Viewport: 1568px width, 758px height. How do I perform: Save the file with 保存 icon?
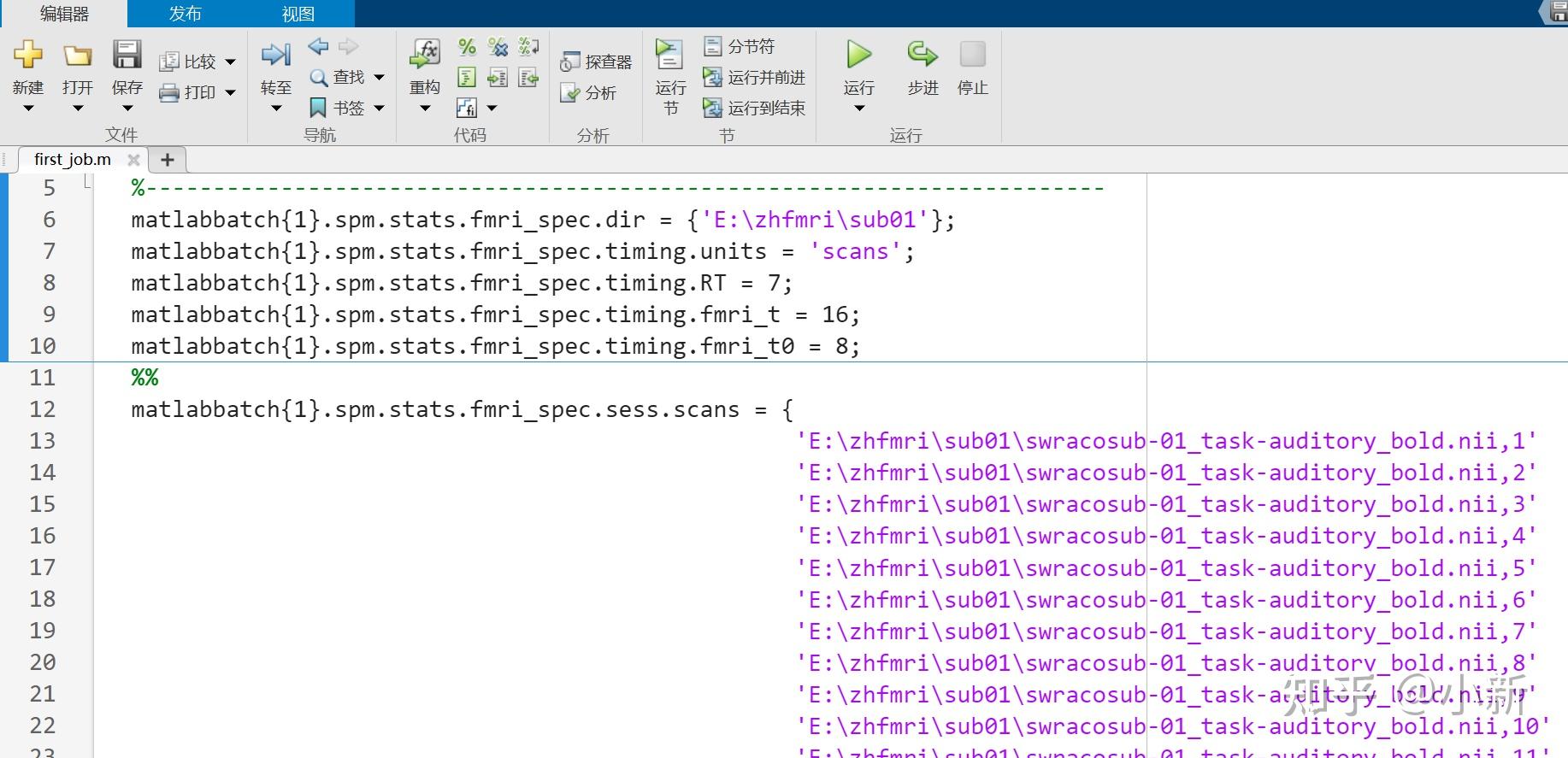point(127,55)
